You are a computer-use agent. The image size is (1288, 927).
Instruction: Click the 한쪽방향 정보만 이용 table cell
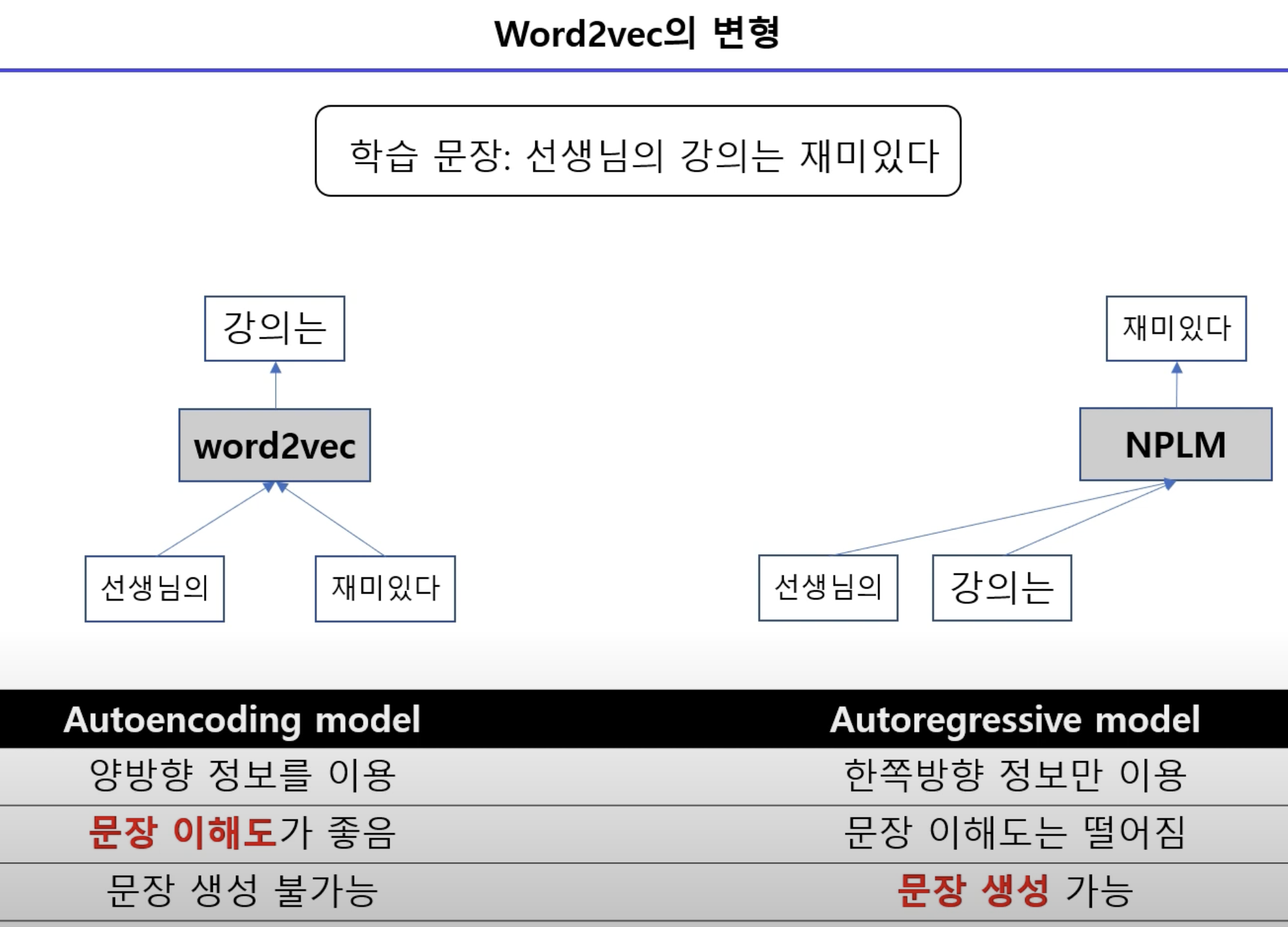[1014, 776]
